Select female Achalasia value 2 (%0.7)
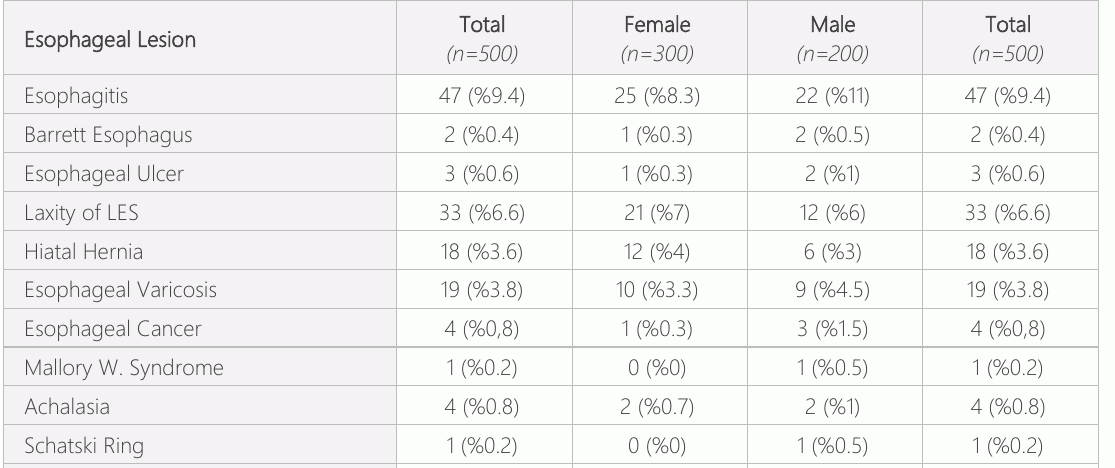Image resolution: width=1115 pixels, height=468 pixels. click(657, 407)
